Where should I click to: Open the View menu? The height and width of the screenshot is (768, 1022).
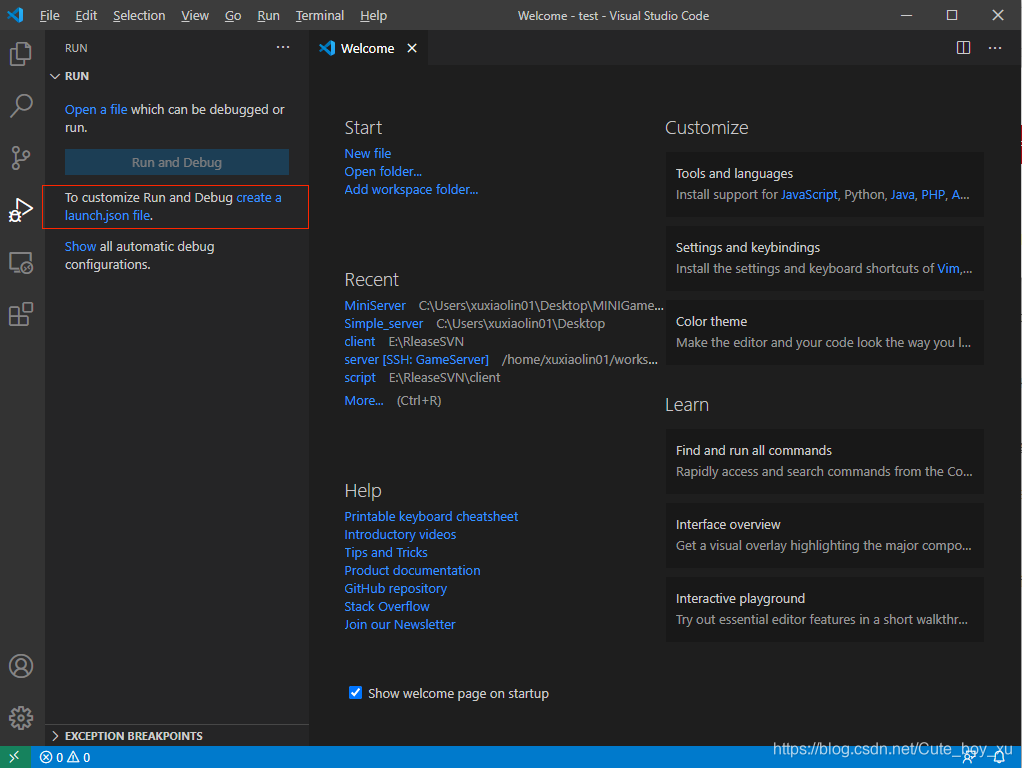(x=195, y=16)
